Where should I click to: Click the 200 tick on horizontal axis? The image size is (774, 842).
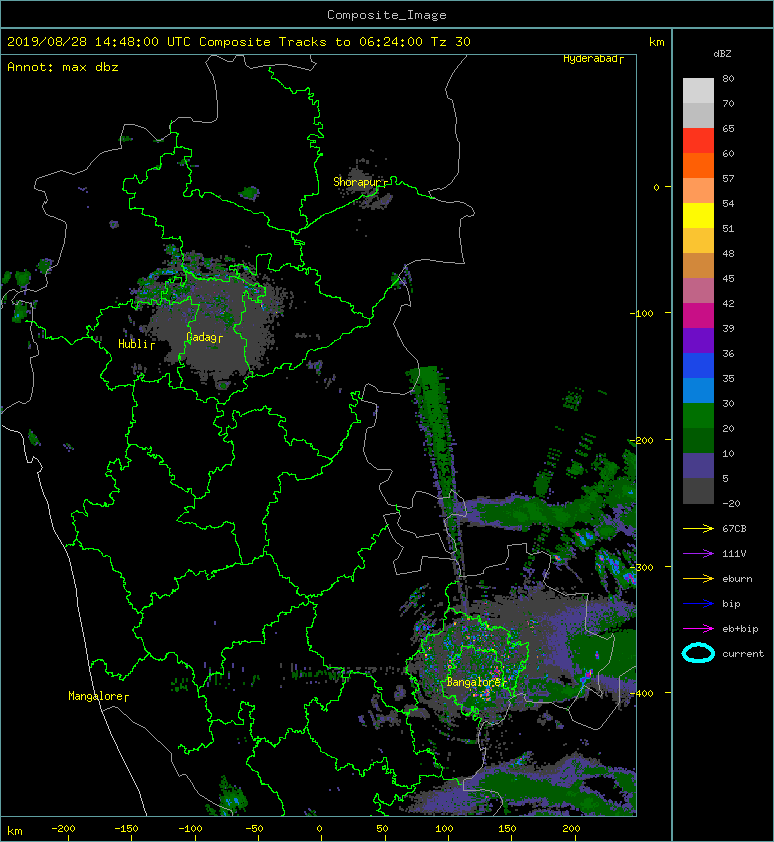tap(571, 829)
